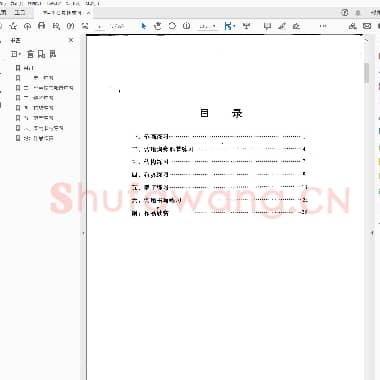Image resolution: width=380 pixels, height=380 pixels.
Task: Choose the blue arrow selection tool
Action: tap(144, 26)
